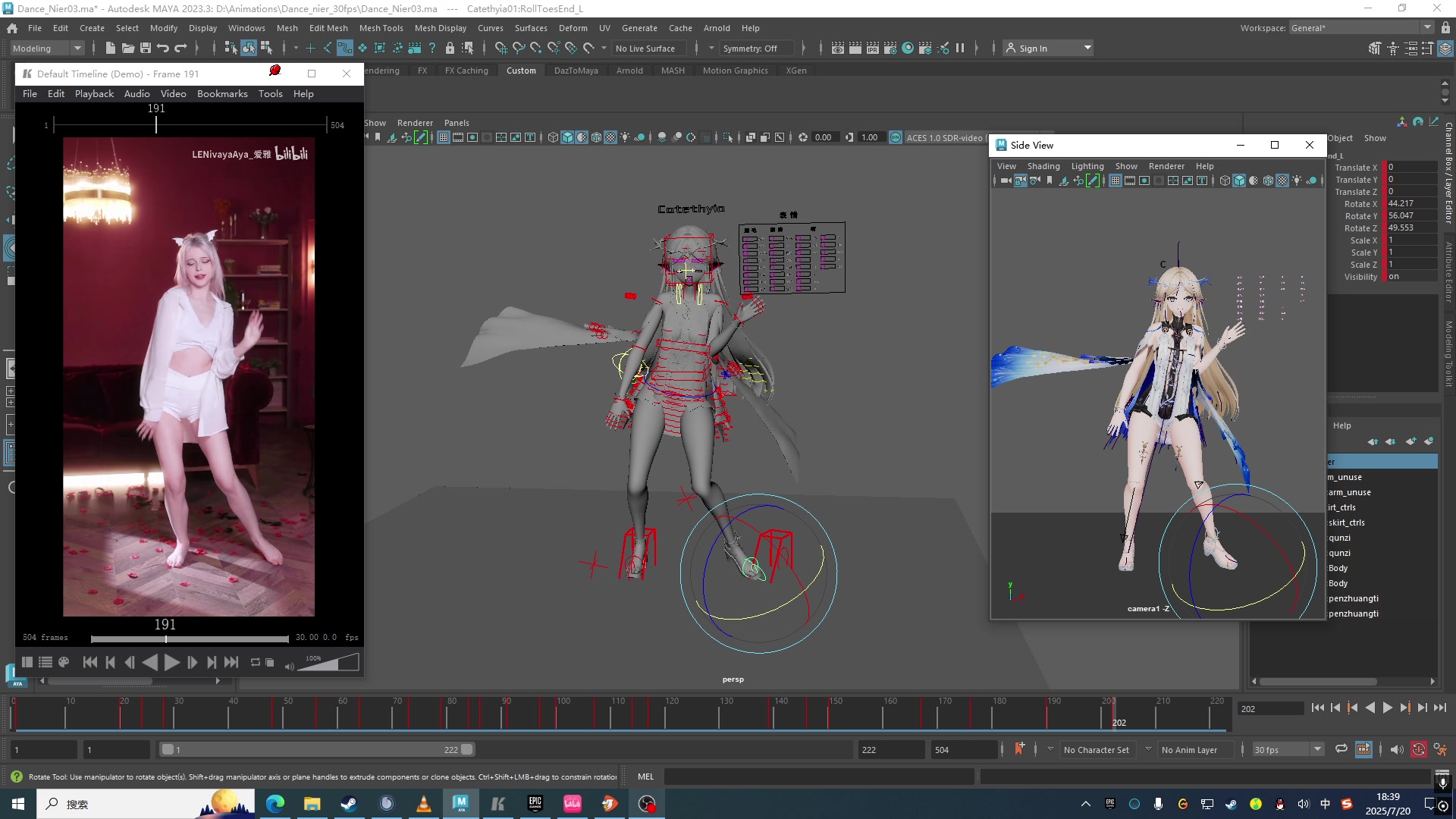Click the frame scrub bar in Default Timeline window
The height and width of the screenshot is (819, 1456).
(x=190, y=639)
